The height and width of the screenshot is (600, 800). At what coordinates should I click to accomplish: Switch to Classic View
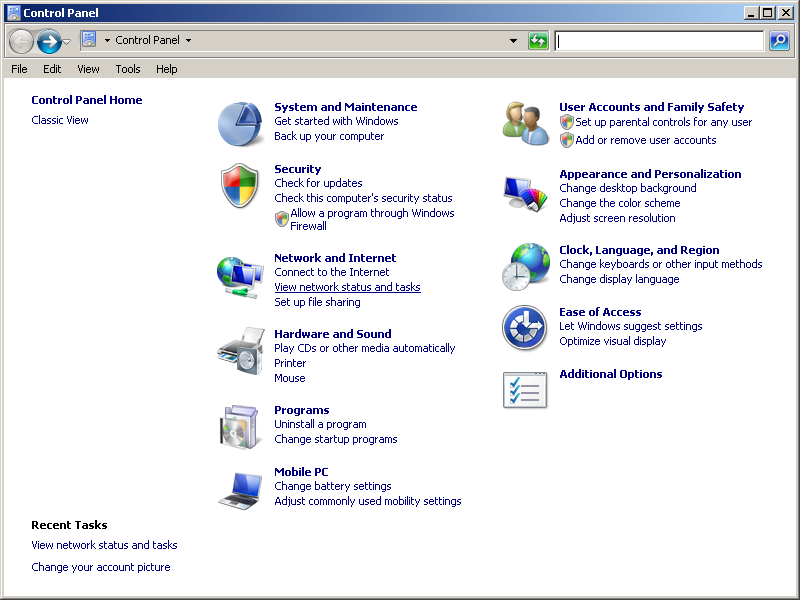(60, 120)
